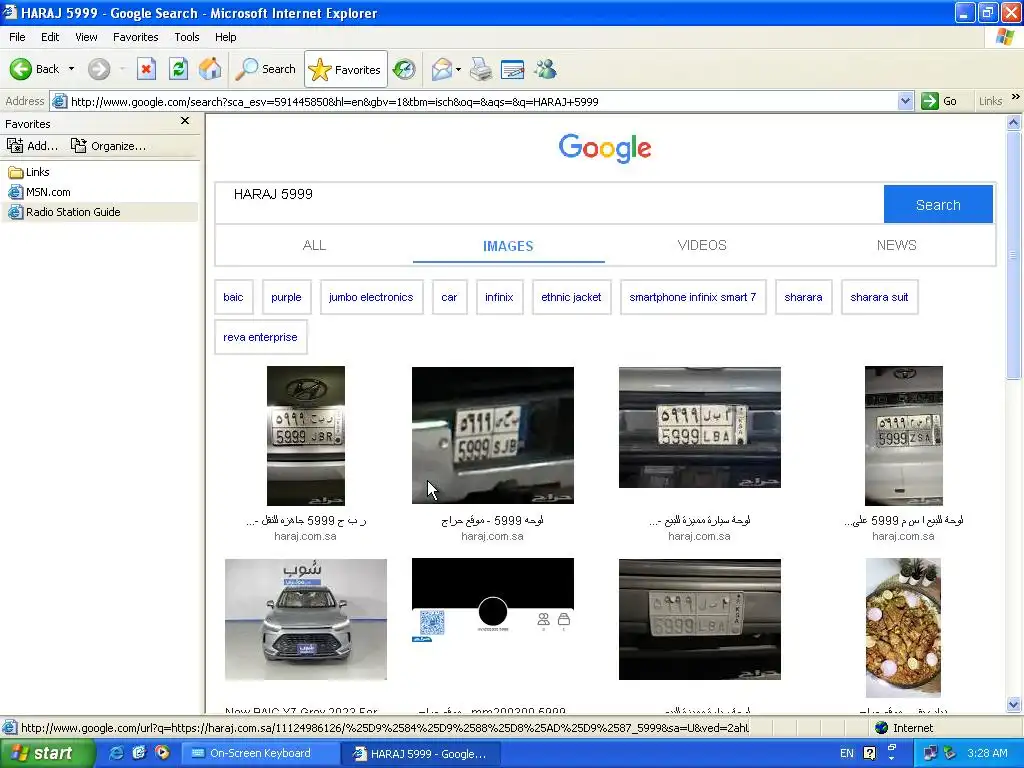The width and height of the screenshot is (1024, 768).
Task: Print the page with printer icon
Action: pyautogui.click(x=481, y=69)
